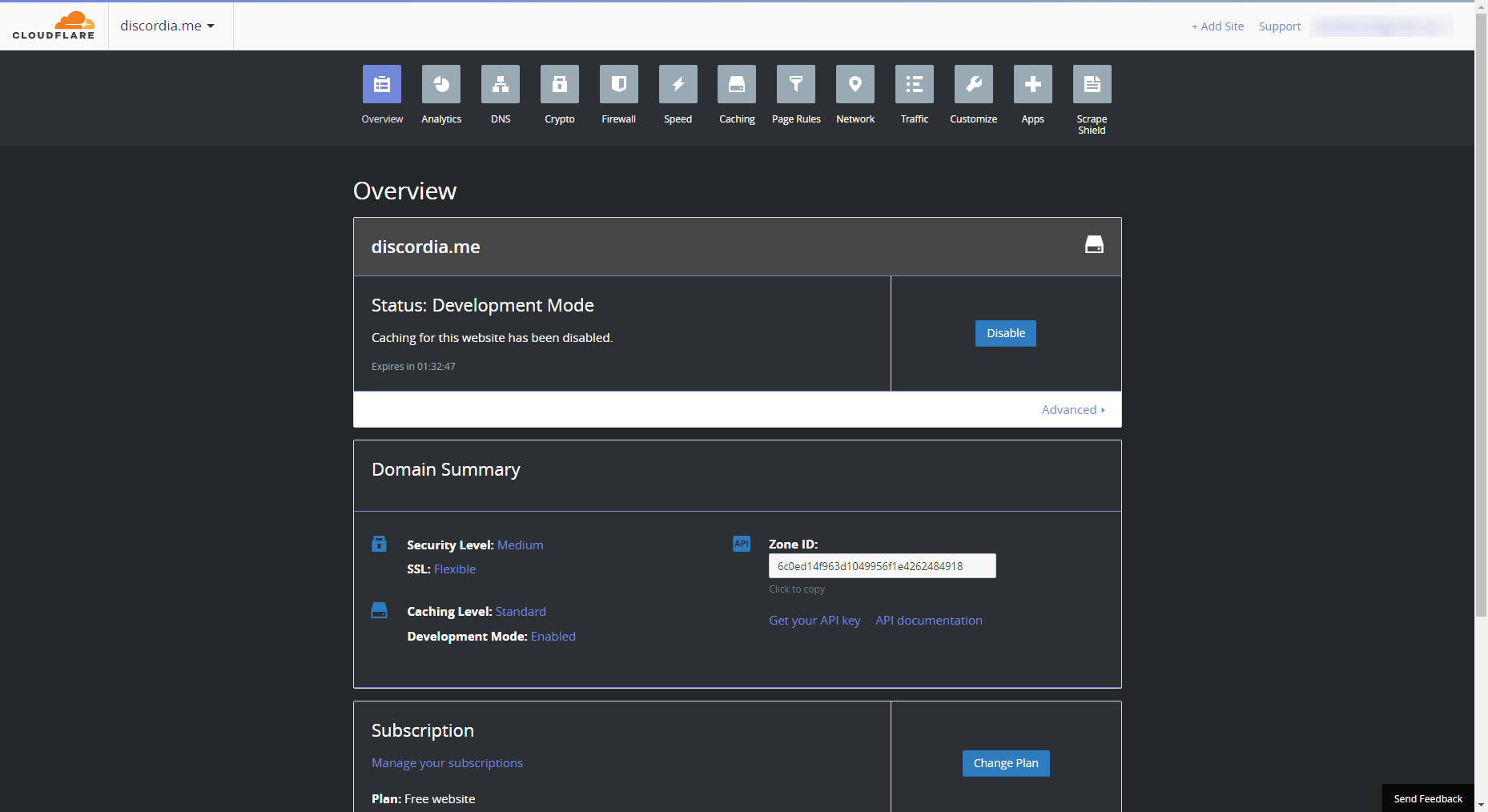The image size is (1488, 812).
Task: Open the Support link
Action: coord(1280,26)
